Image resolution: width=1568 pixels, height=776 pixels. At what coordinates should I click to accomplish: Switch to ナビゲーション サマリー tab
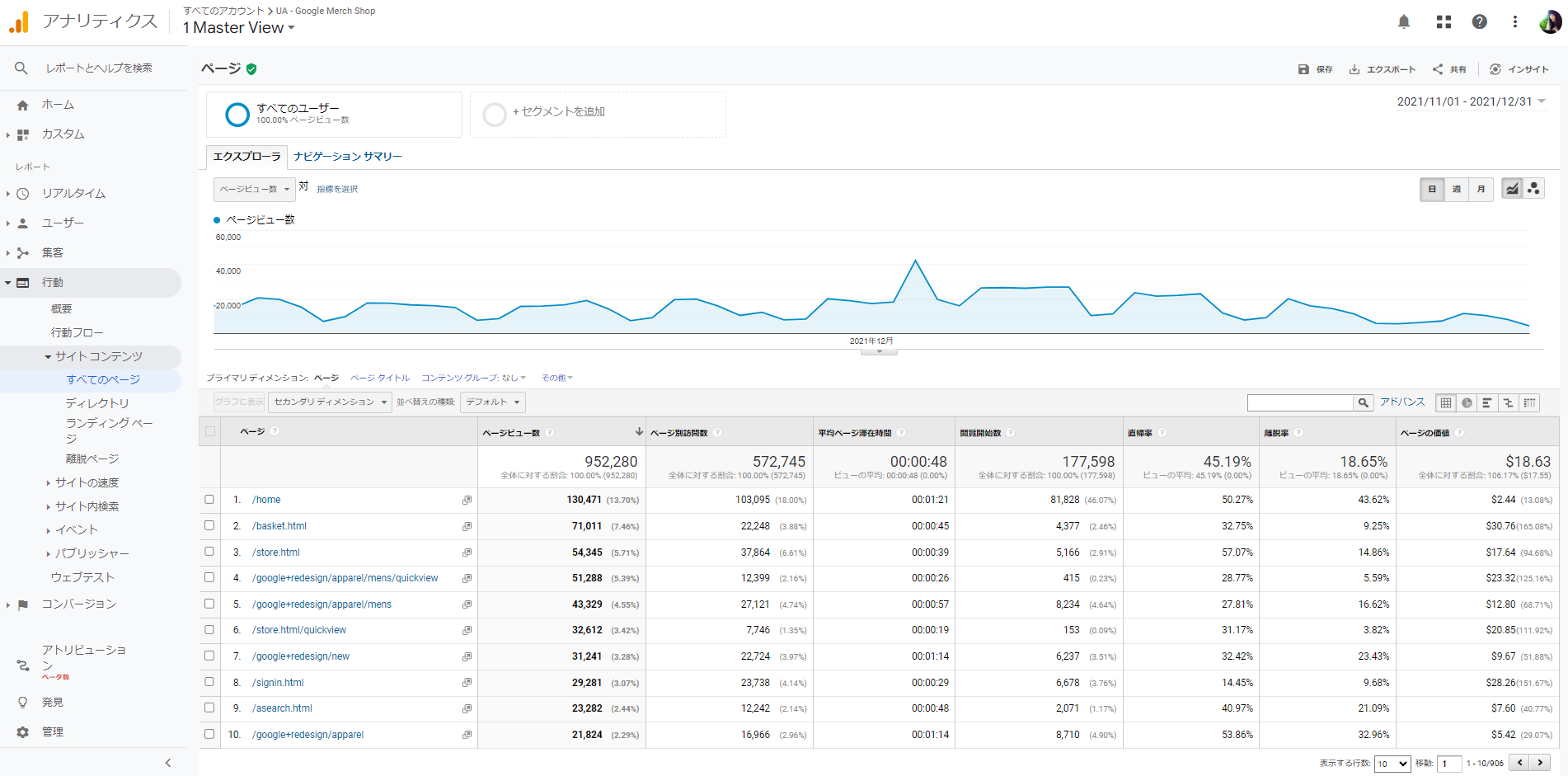(x=347, y=157)
